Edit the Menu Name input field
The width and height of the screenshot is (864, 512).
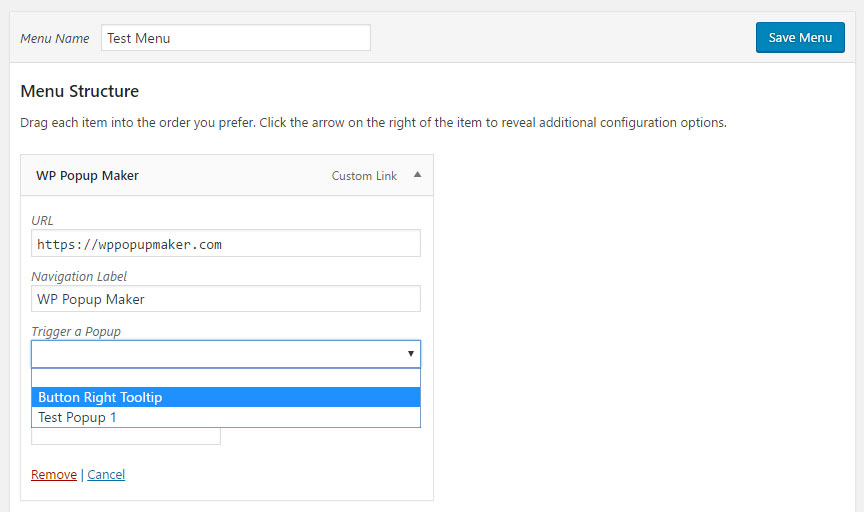pos(236,37)
